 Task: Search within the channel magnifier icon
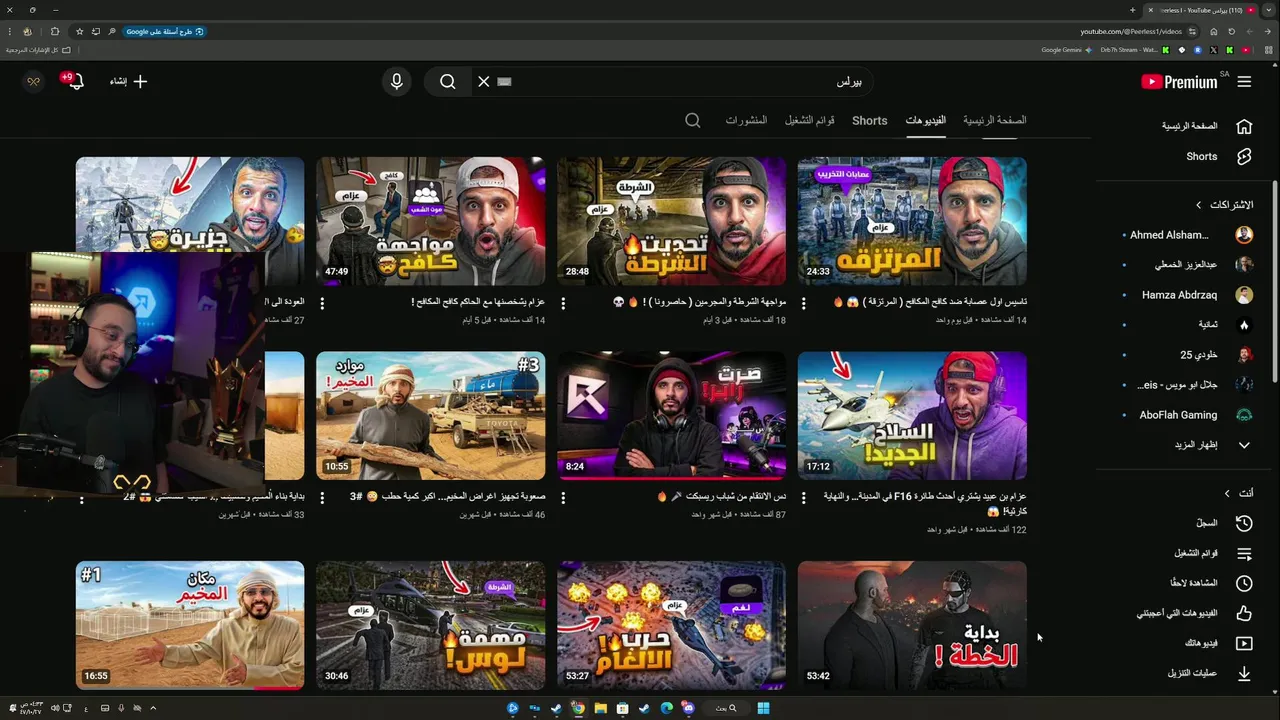(693, 120)
